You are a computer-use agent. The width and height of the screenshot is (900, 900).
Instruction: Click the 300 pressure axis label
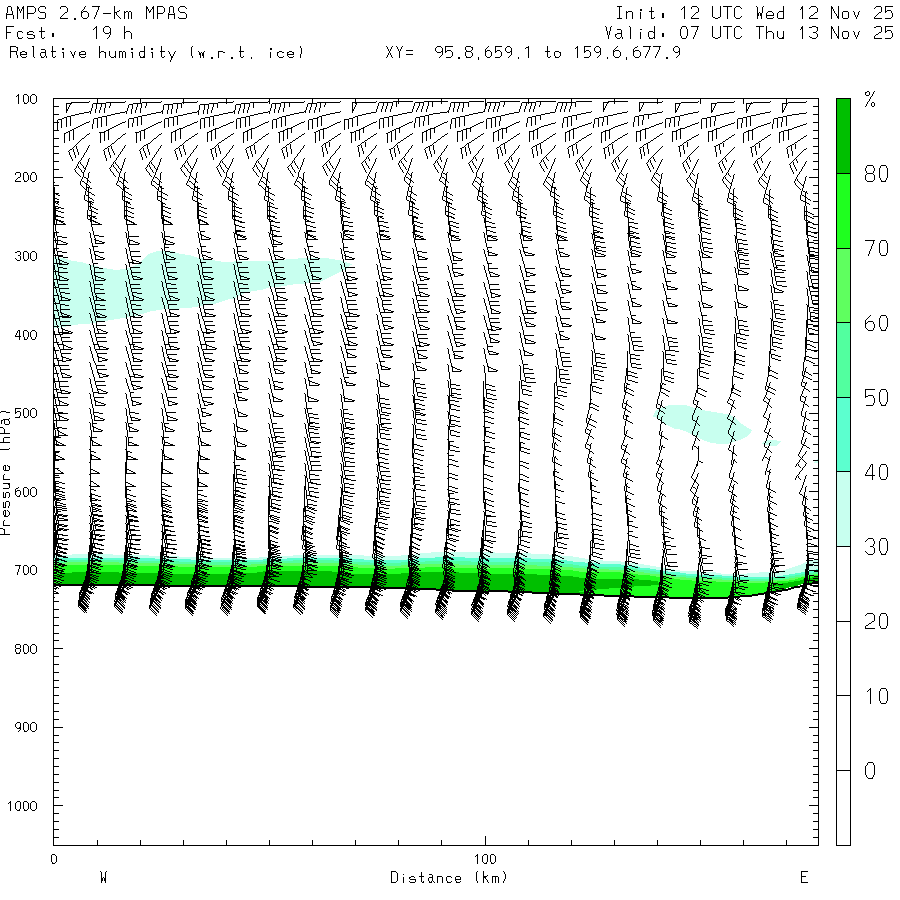[26, 256]
